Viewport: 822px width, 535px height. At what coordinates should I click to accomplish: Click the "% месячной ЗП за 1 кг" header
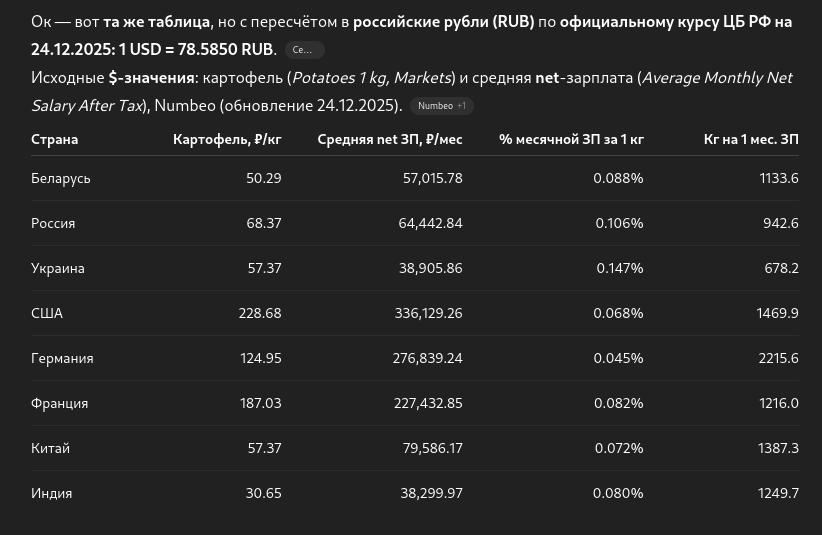point(571,140)
